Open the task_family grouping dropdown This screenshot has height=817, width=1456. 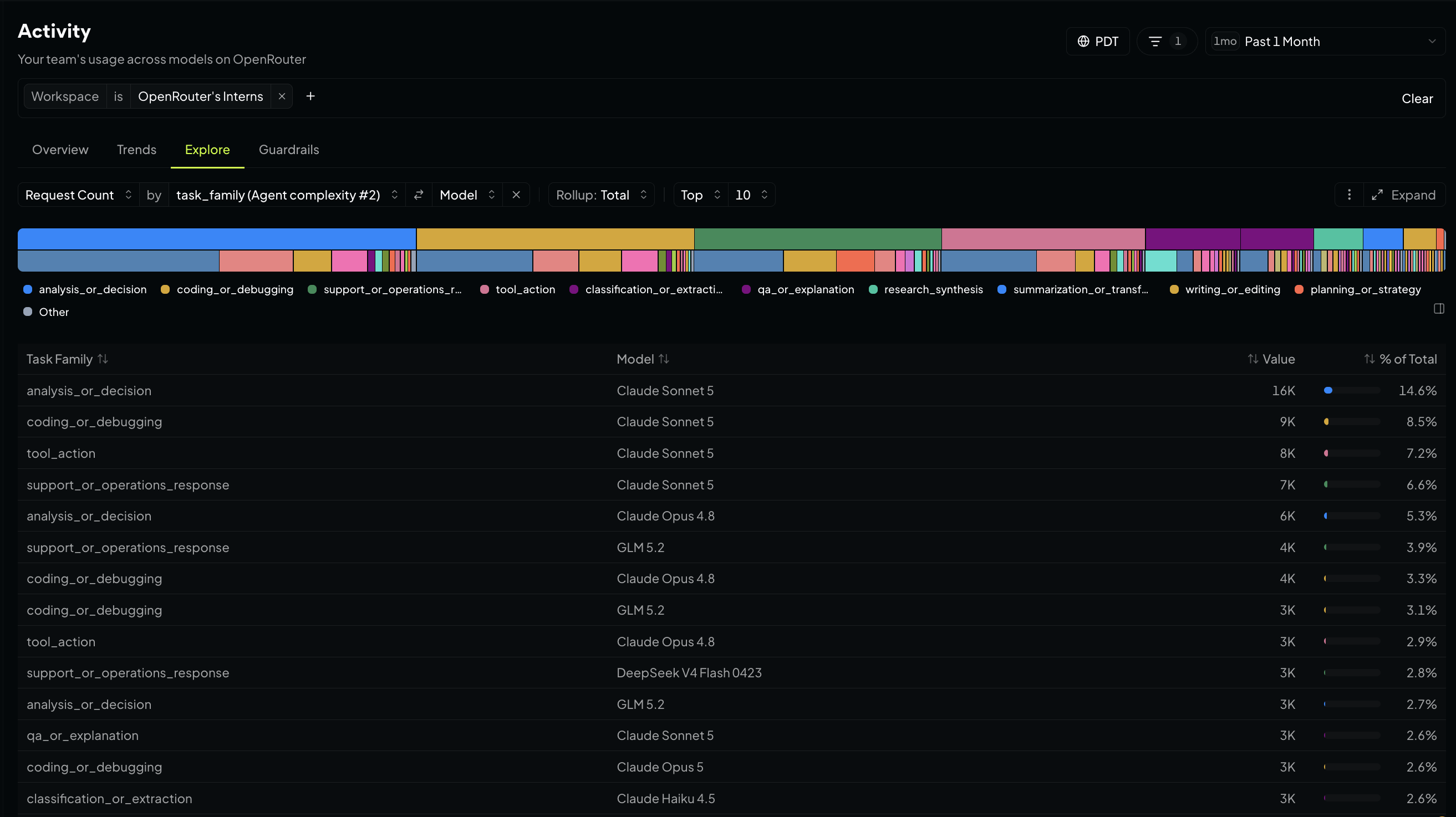click(x=287, y=195)
